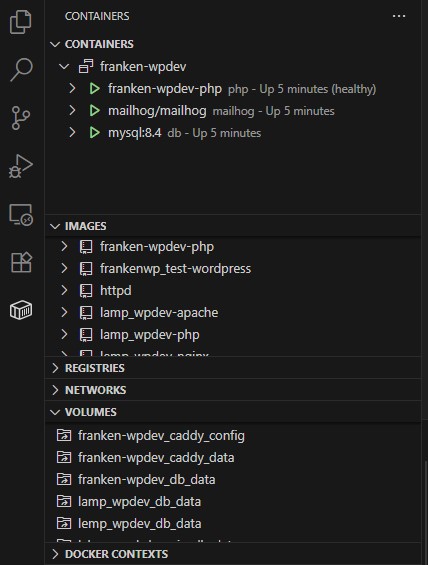428x565 pixels.
Task: Open the Remote Explorer view icon
Action: tap(21, 215)
